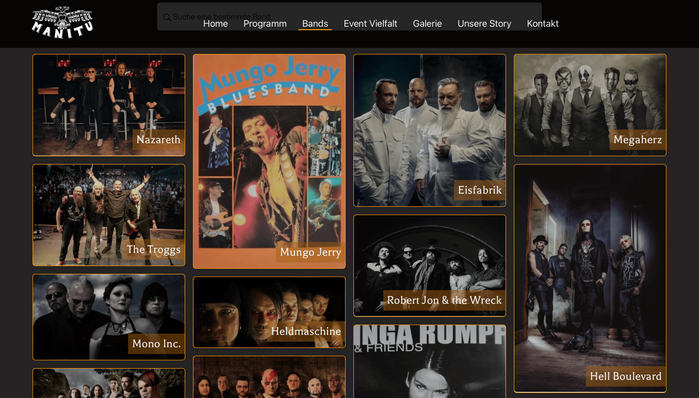
Task: Click the search magnifier icon
Action: tap(167, 17)
